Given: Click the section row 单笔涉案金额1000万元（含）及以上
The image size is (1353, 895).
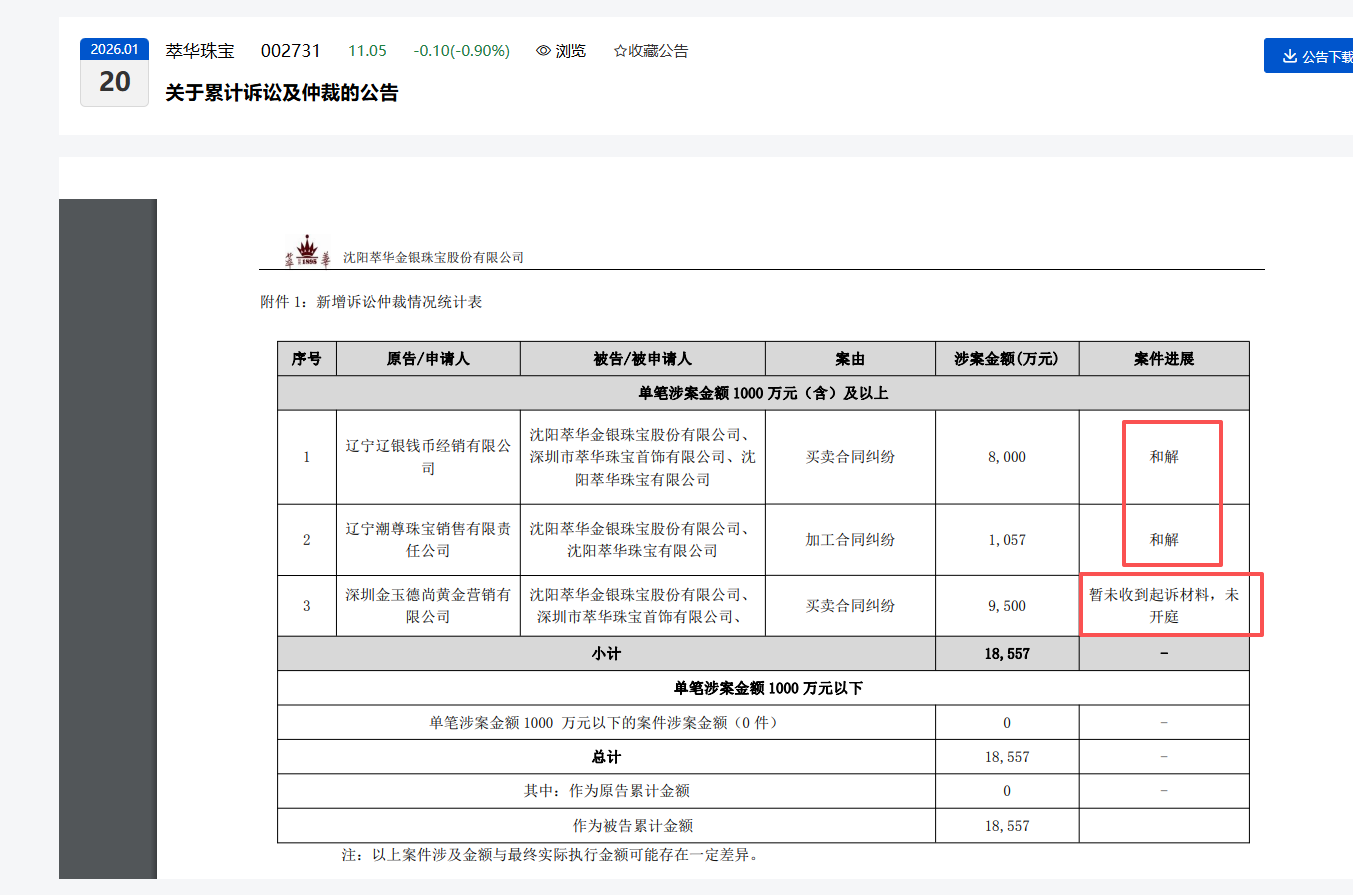Looking at the screenshot, I should (763, 393).
